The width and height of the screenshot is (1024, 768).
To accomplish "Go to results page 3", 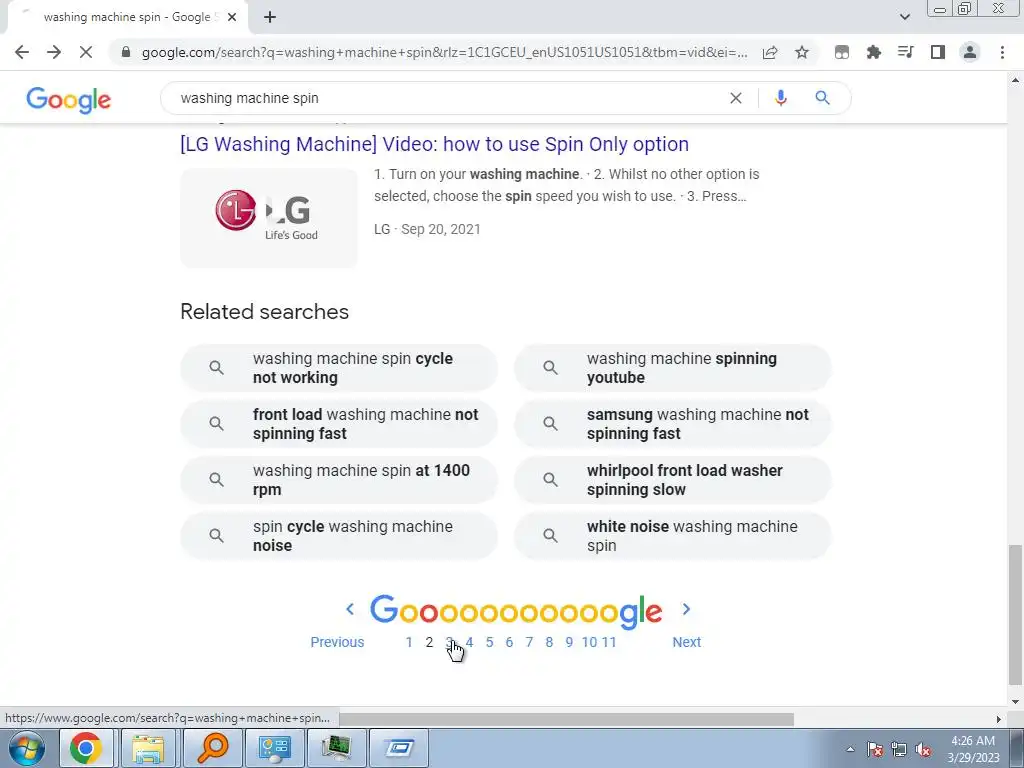I will pos(449,642).
